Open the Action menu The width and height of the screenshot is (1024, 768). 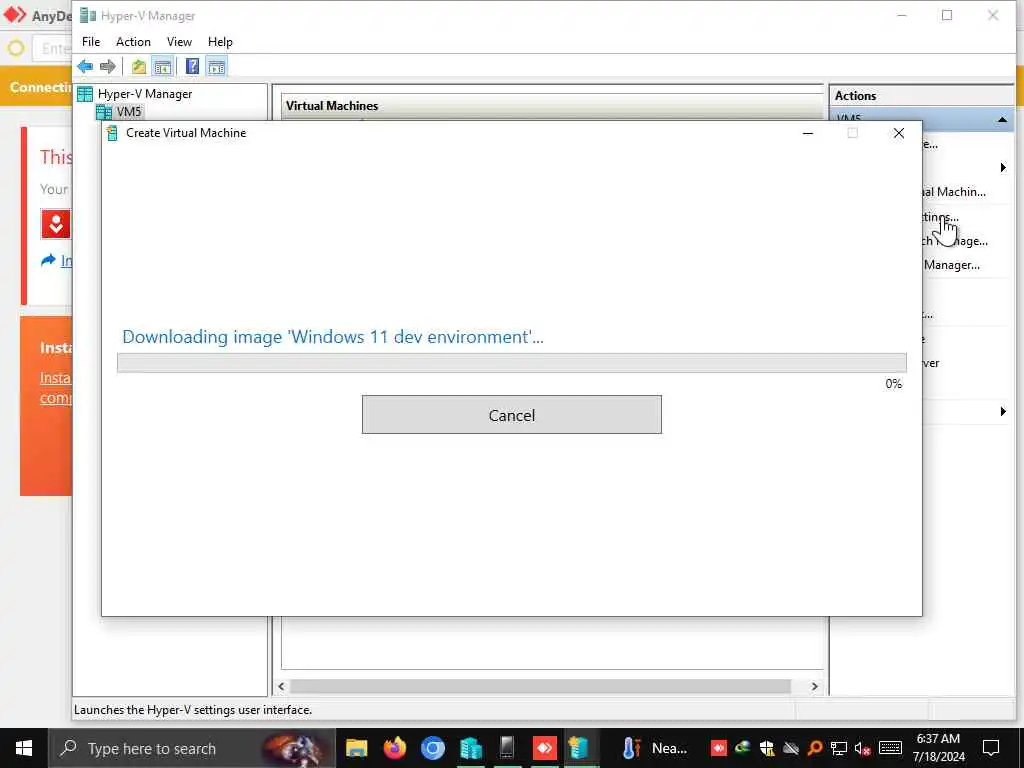[133, 42]
